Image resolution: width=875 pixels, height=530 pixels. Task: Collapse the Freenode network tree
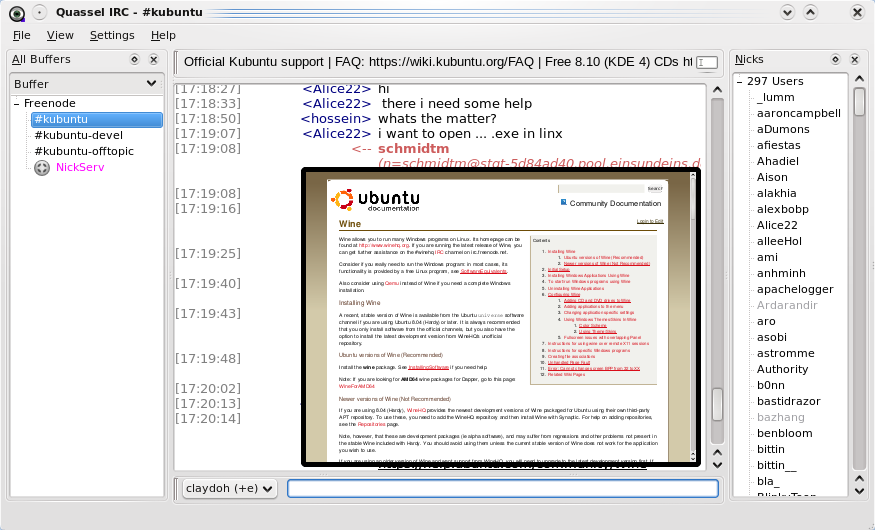(x=17, y=104)
